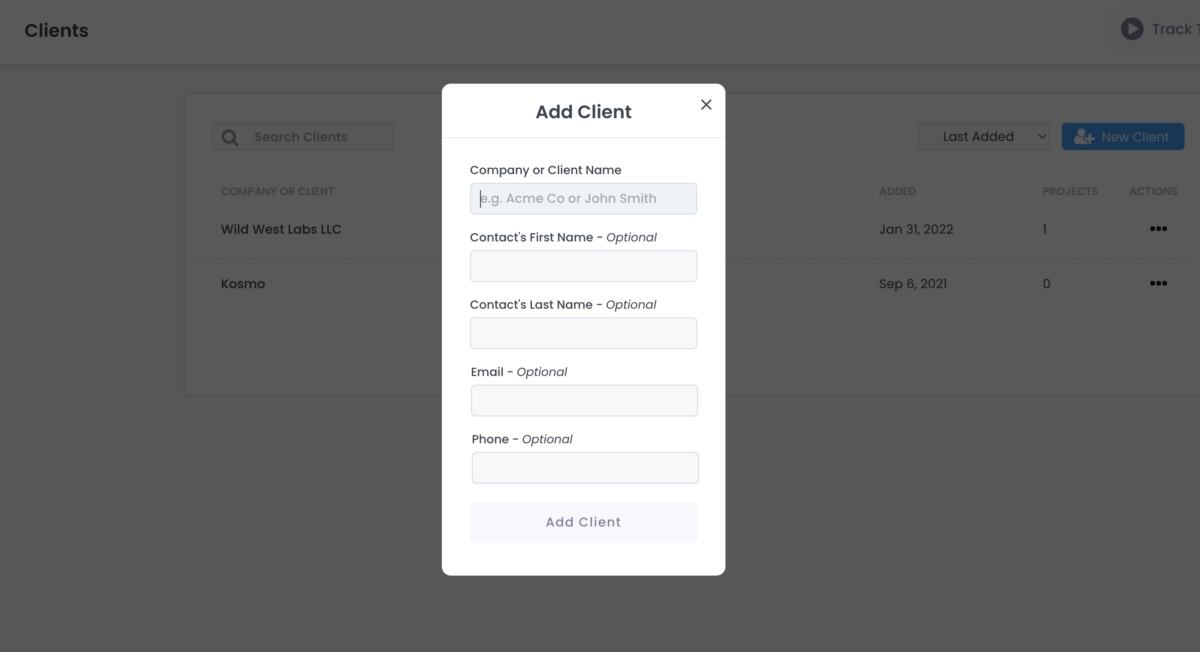Screen dimensions: 1200x652
Task: Select the person-plus icon on New Client button
Action: point(1083,136)
